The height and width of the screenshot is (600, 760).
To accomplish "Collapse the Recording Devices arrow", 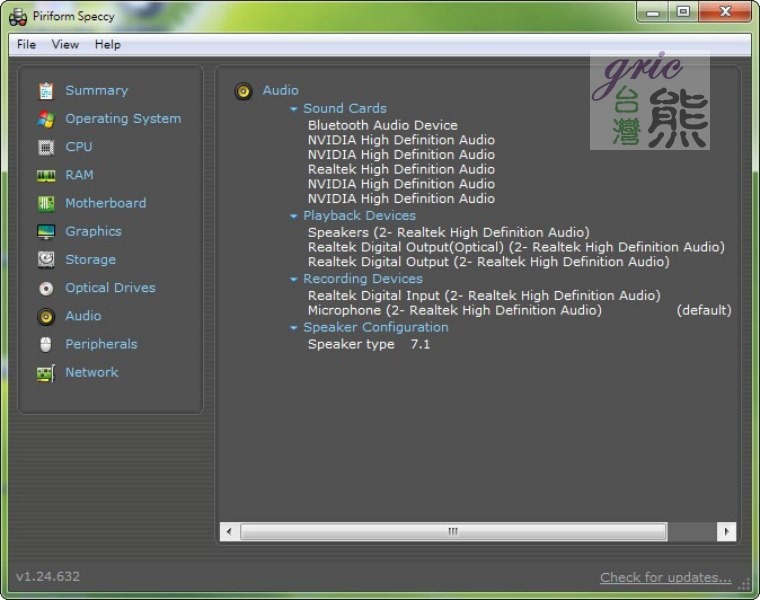I will pyautogui.click(x=293, y=280).
